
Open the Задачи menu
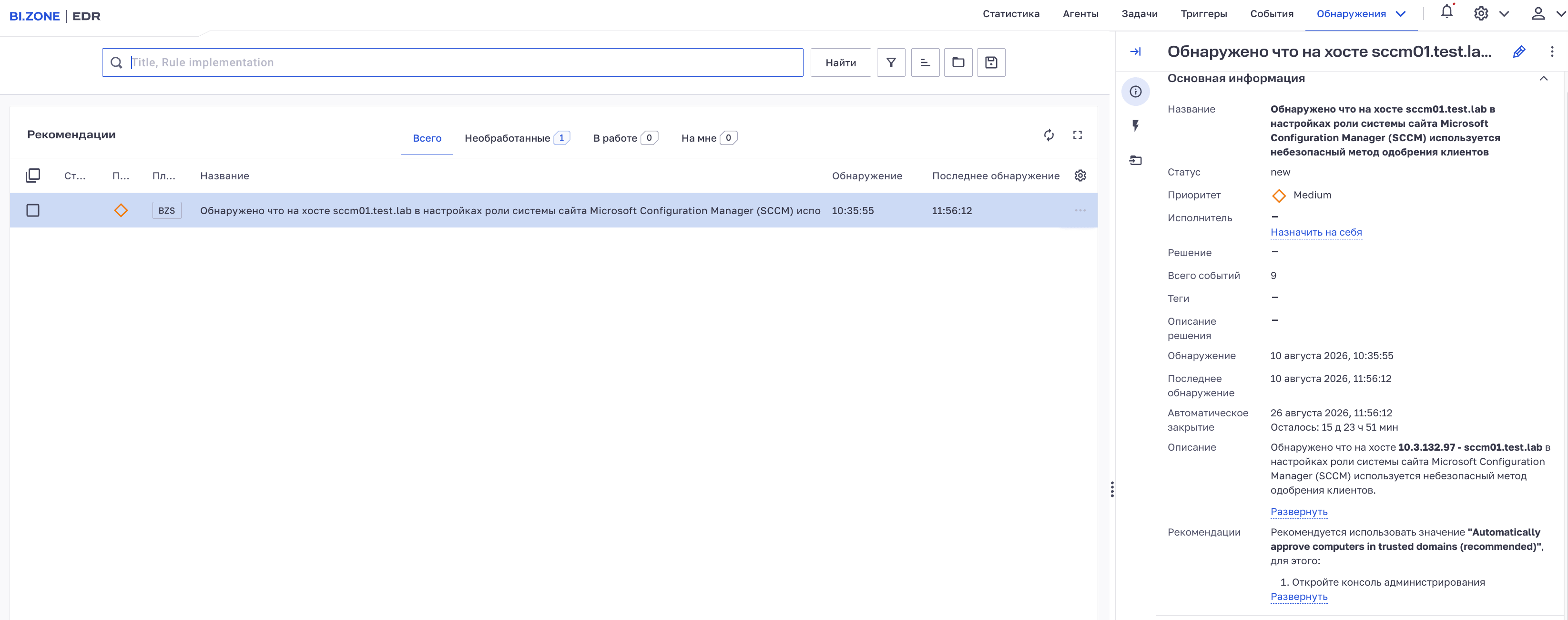point(1140,14)
